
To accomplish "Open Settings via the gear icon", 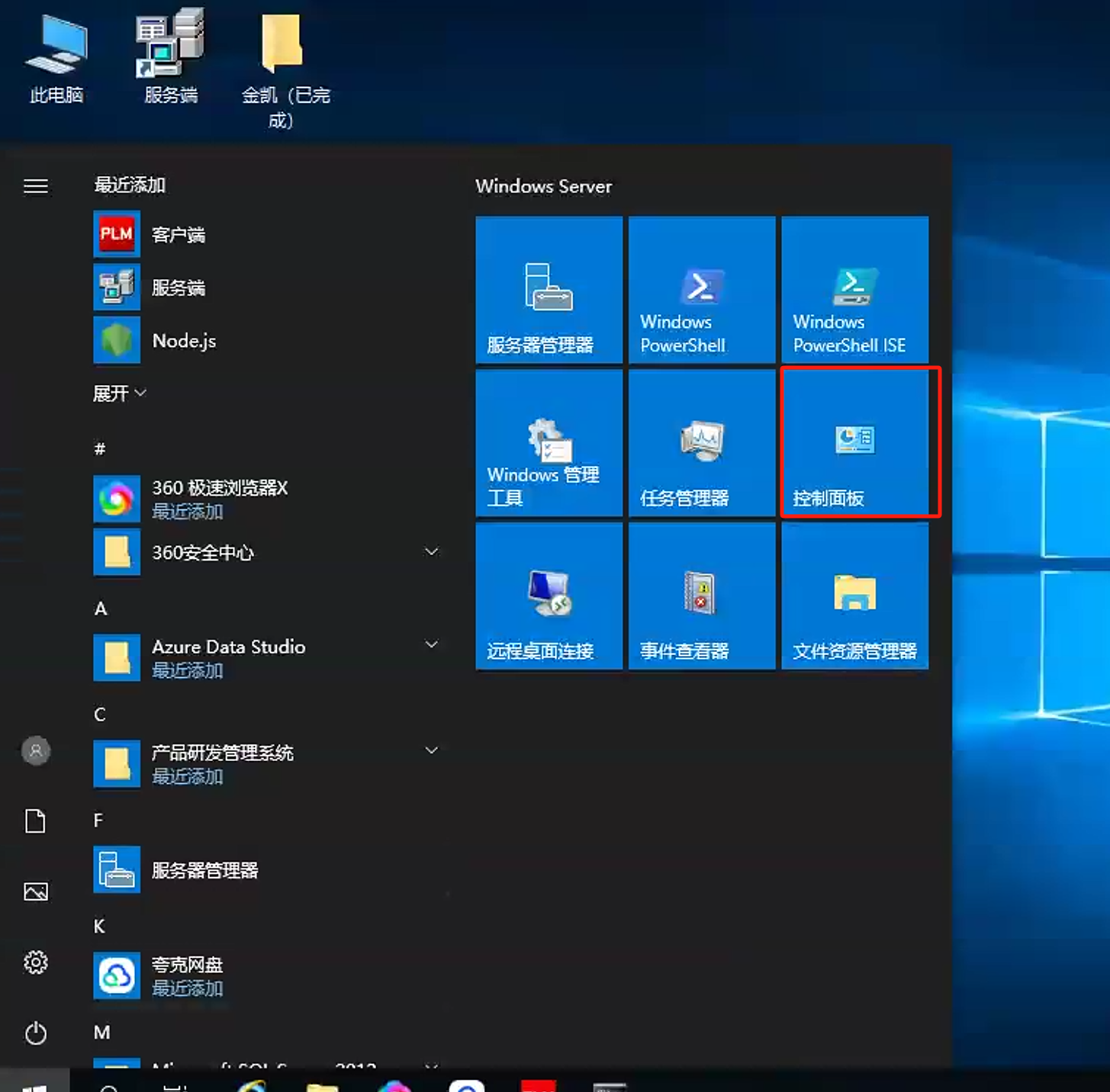I will 36,962.
